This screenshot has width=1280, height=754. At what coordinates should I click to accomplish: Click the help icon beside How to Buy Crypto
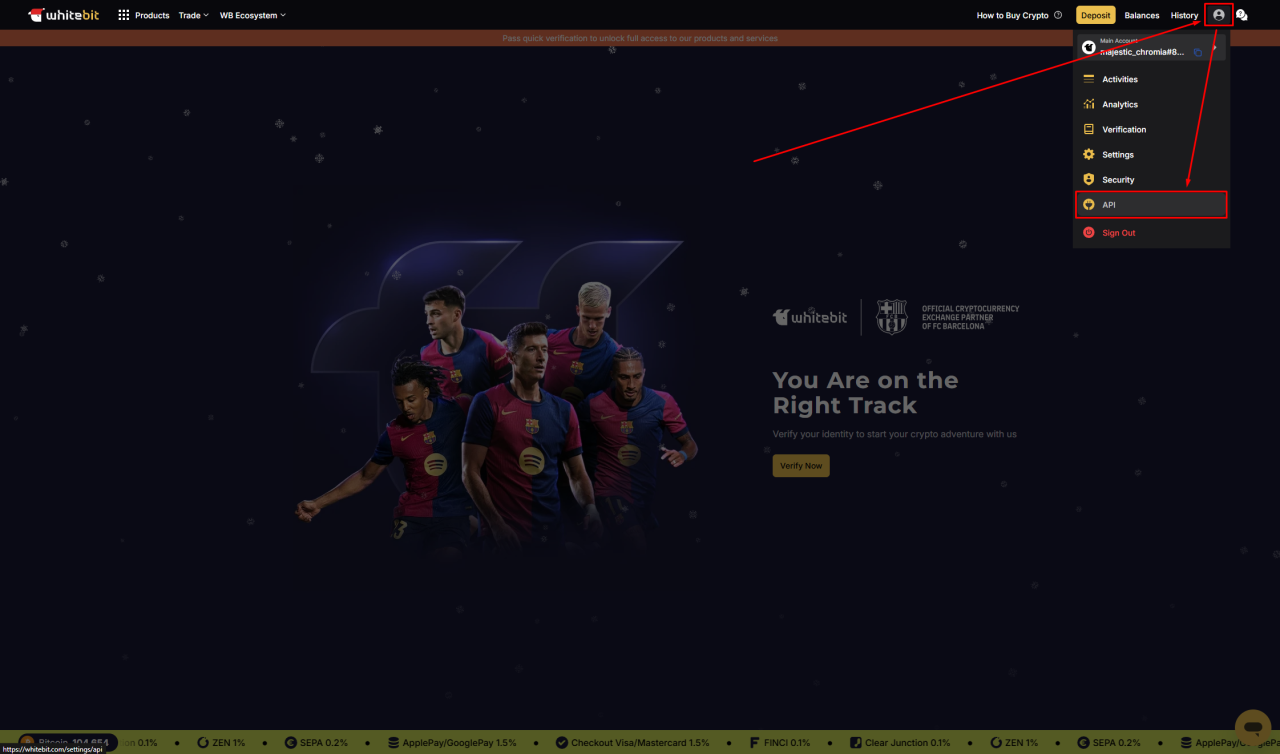pyautogui.click(x=1058, y=15)
